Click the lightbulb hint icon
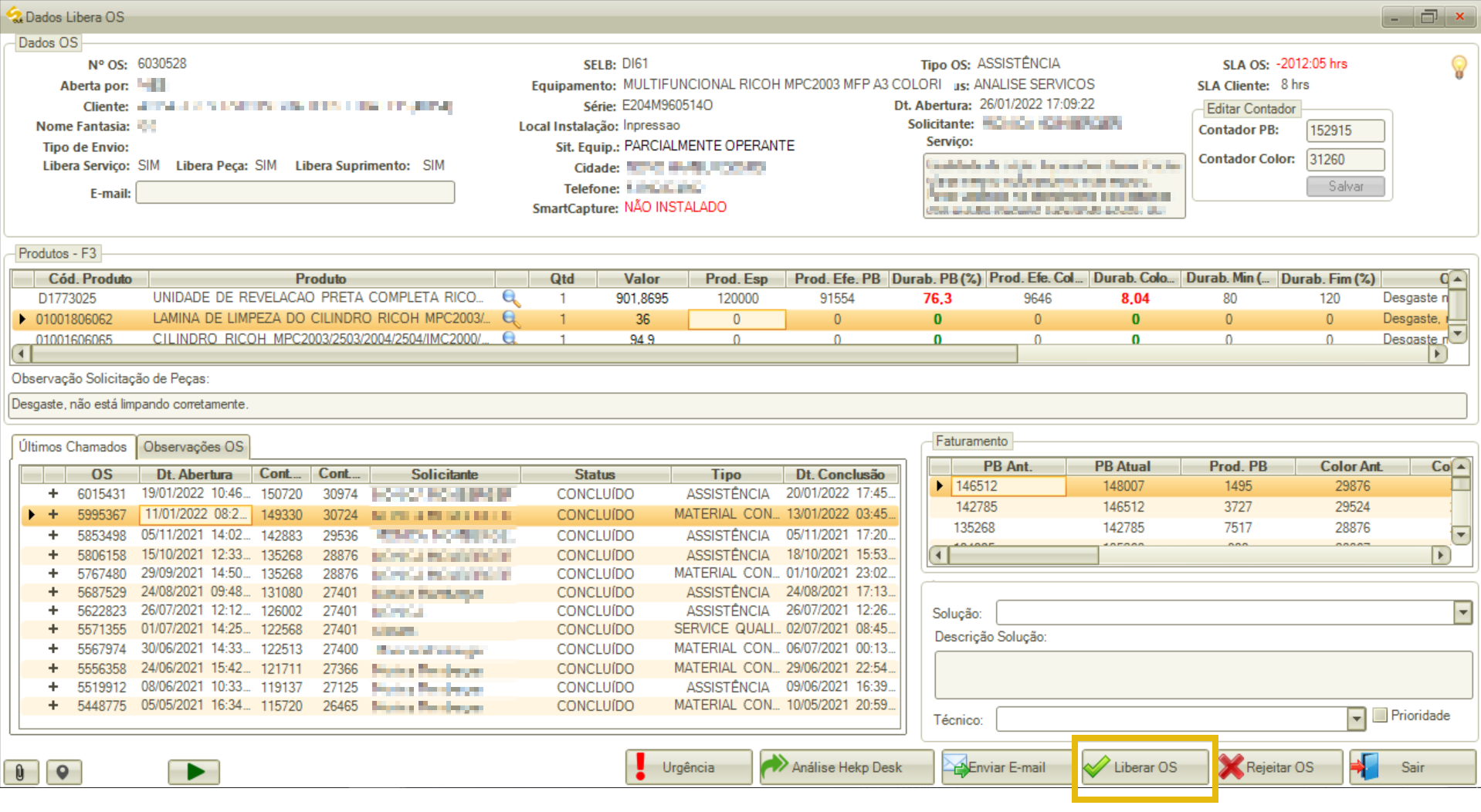1481x812 pixels. point(1459,67)
